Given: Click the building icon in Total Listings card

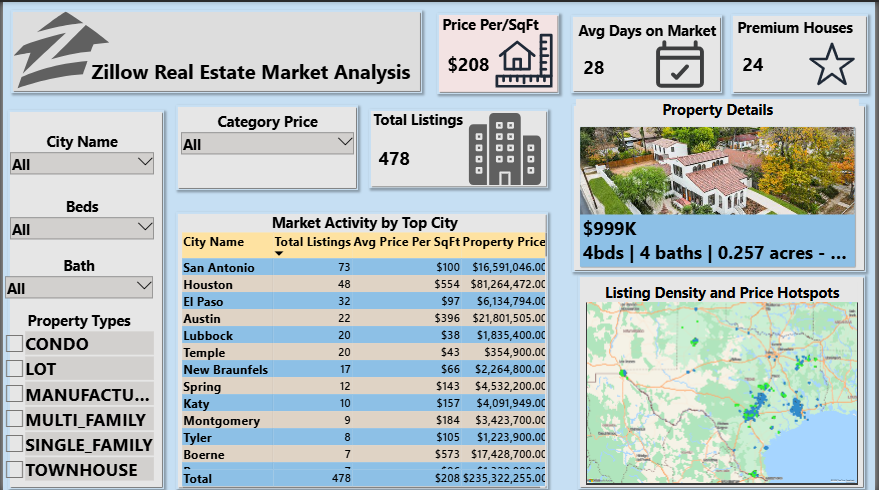Looking at the screenshot, I should (505, 150).
